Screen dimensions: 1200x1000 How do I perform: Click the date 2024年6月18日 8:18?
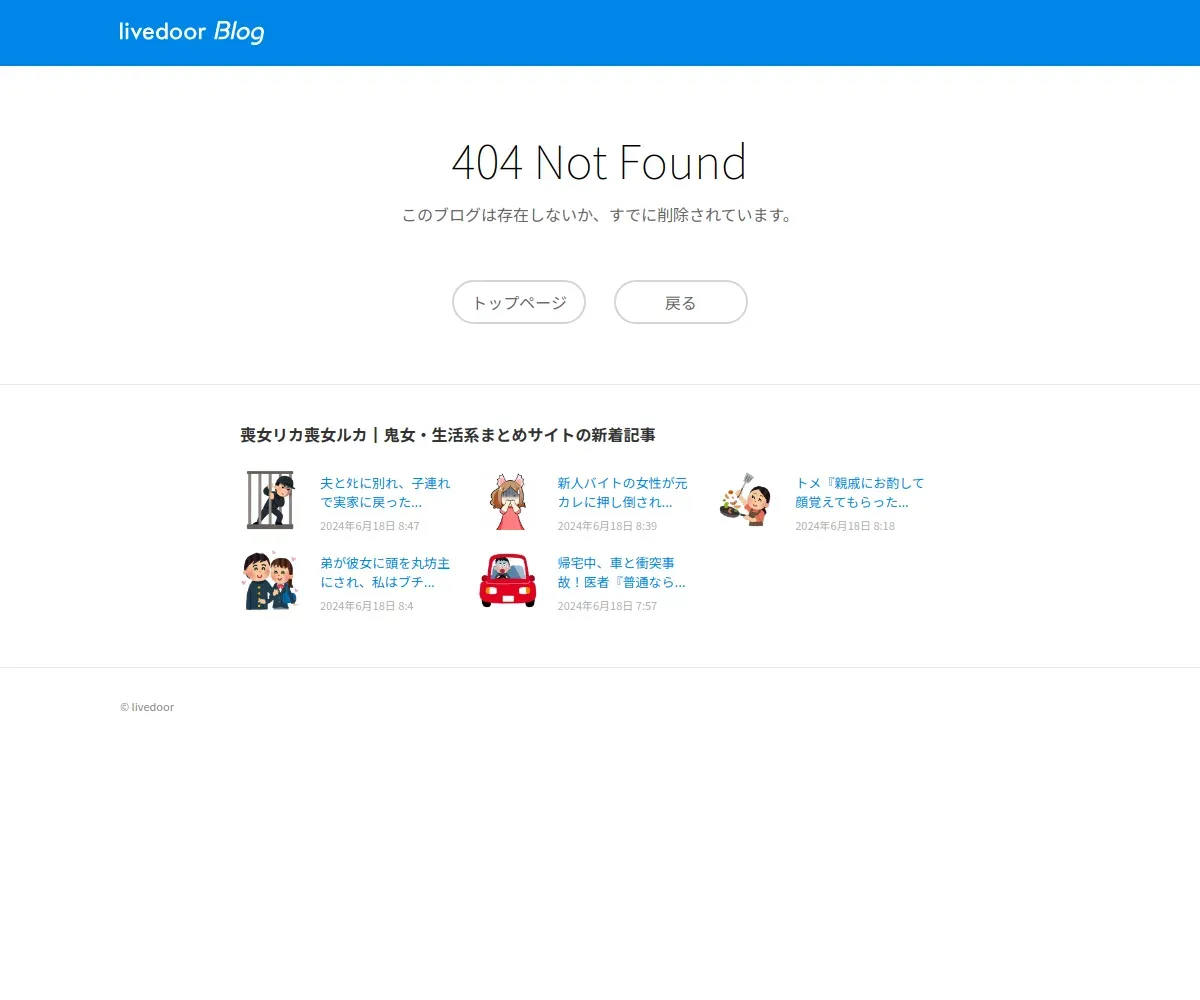coord(845,526)
